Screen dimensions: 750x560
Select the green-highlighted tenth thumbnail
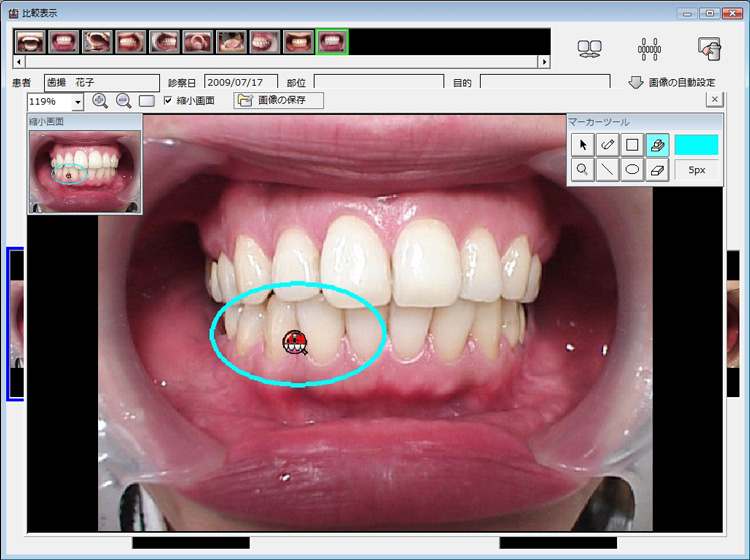(x=332, y=42)
